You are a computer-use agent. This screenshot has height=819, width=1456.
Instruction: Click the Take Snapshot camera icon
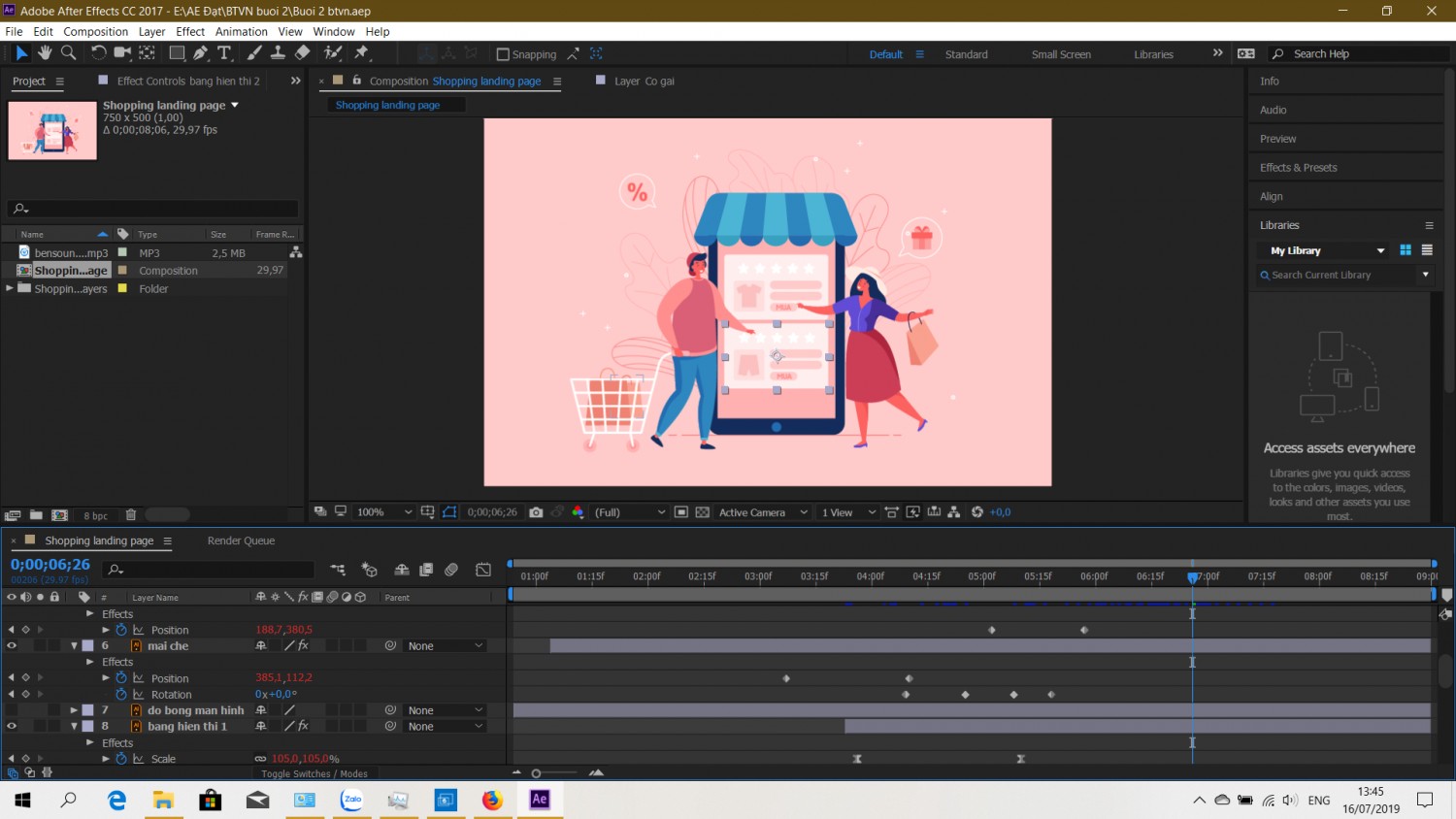click(536, 512)
